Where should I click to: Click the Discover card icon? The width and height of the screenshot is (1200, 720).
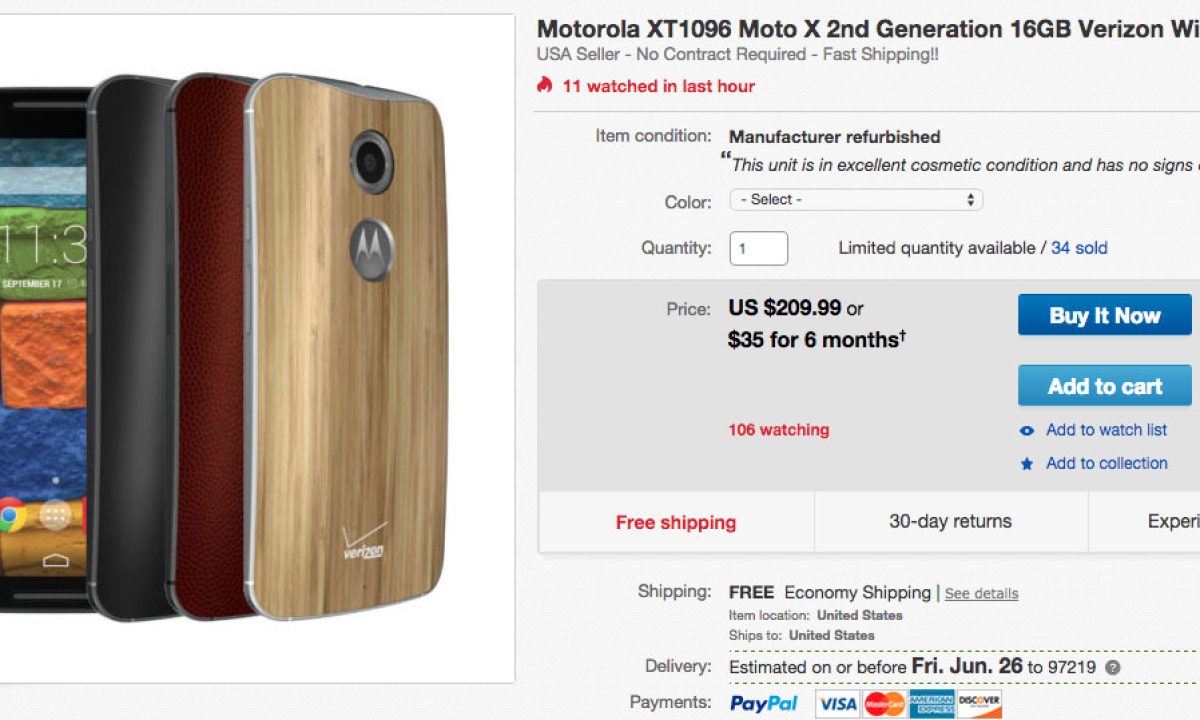(979, 704)
